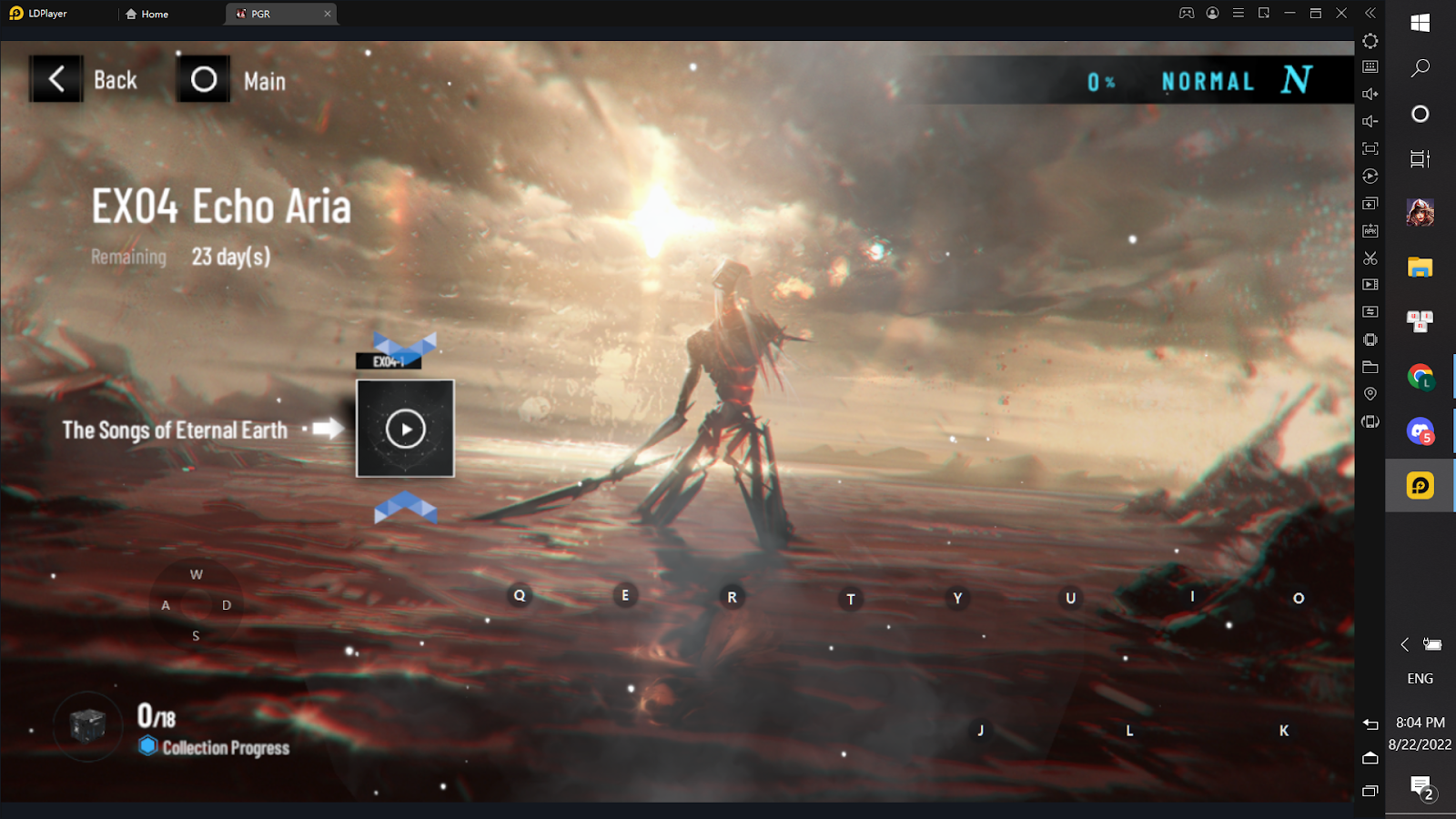Toggle LDPlayer mini window mode
Viewport: 1456px width, 819px height.
click(x=1264, y=13)
